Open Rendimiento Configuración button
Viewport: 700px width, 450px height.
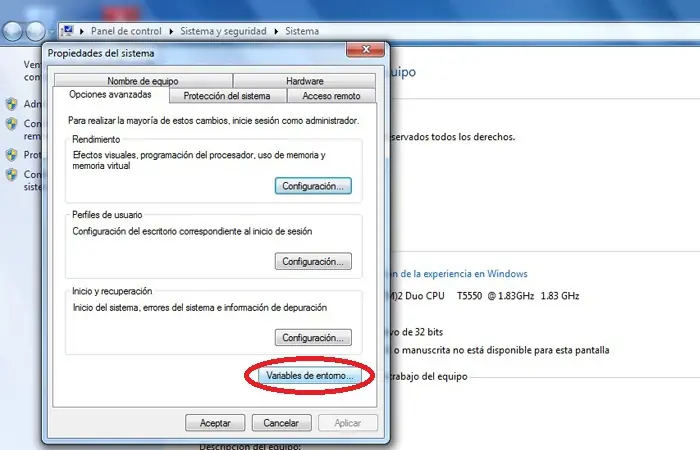click(313, 186)
